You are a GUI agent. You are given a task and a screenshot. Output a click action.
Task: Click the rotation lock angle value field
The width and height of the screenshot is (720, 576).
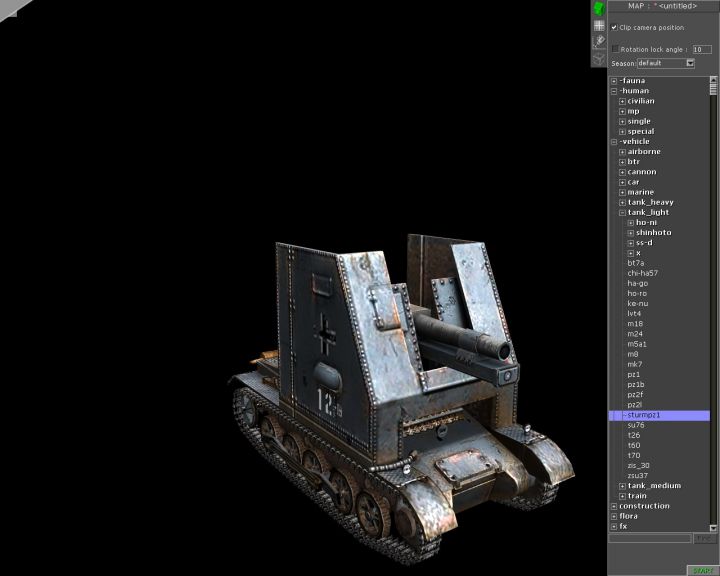pos(702,49)
